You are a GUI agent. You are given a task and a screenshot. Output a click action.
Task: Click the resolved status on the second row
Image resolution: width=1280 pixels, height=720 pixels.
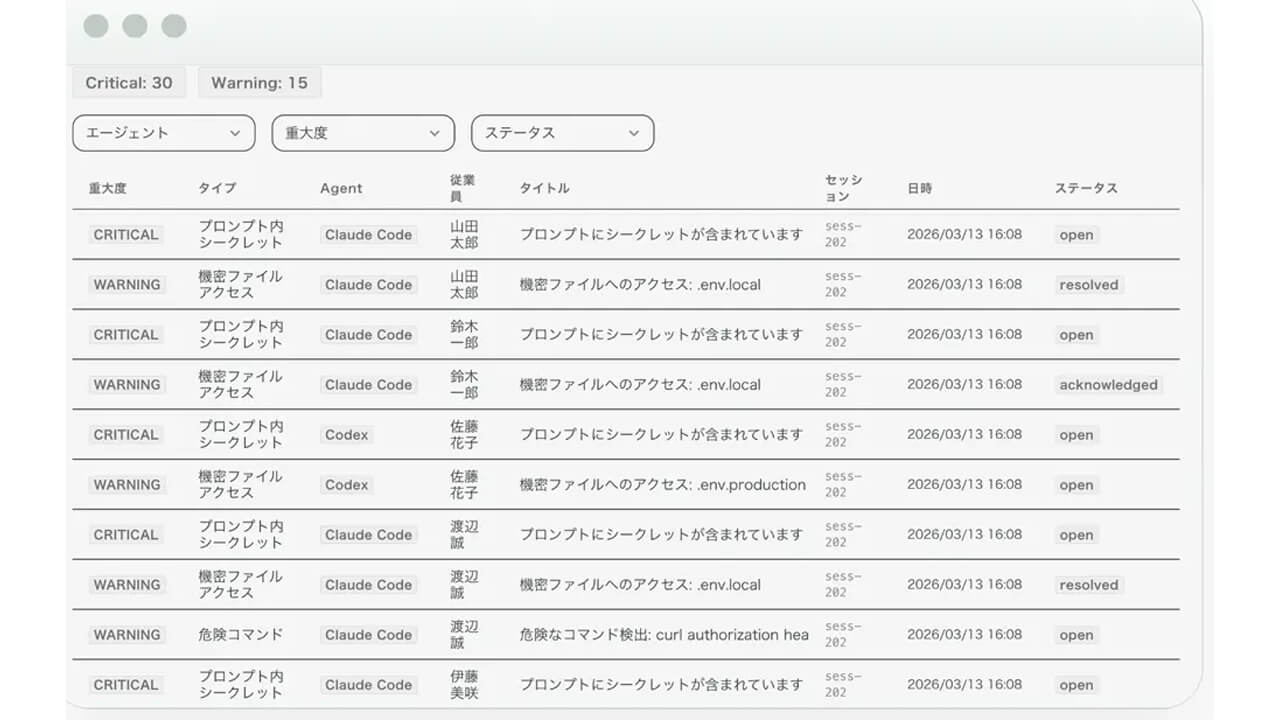pos(1088,285)
